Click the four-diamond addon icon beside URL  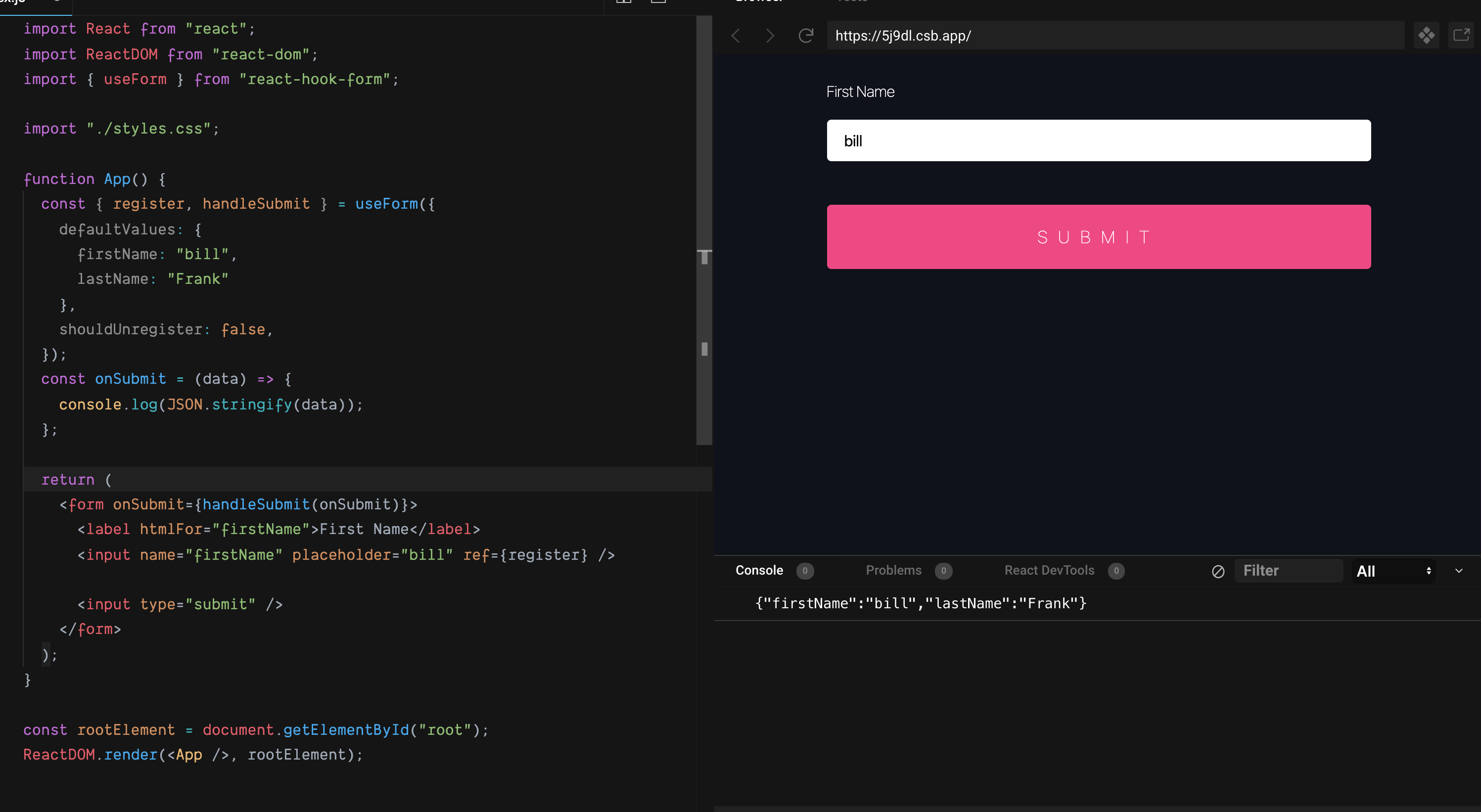(1426, 36)
